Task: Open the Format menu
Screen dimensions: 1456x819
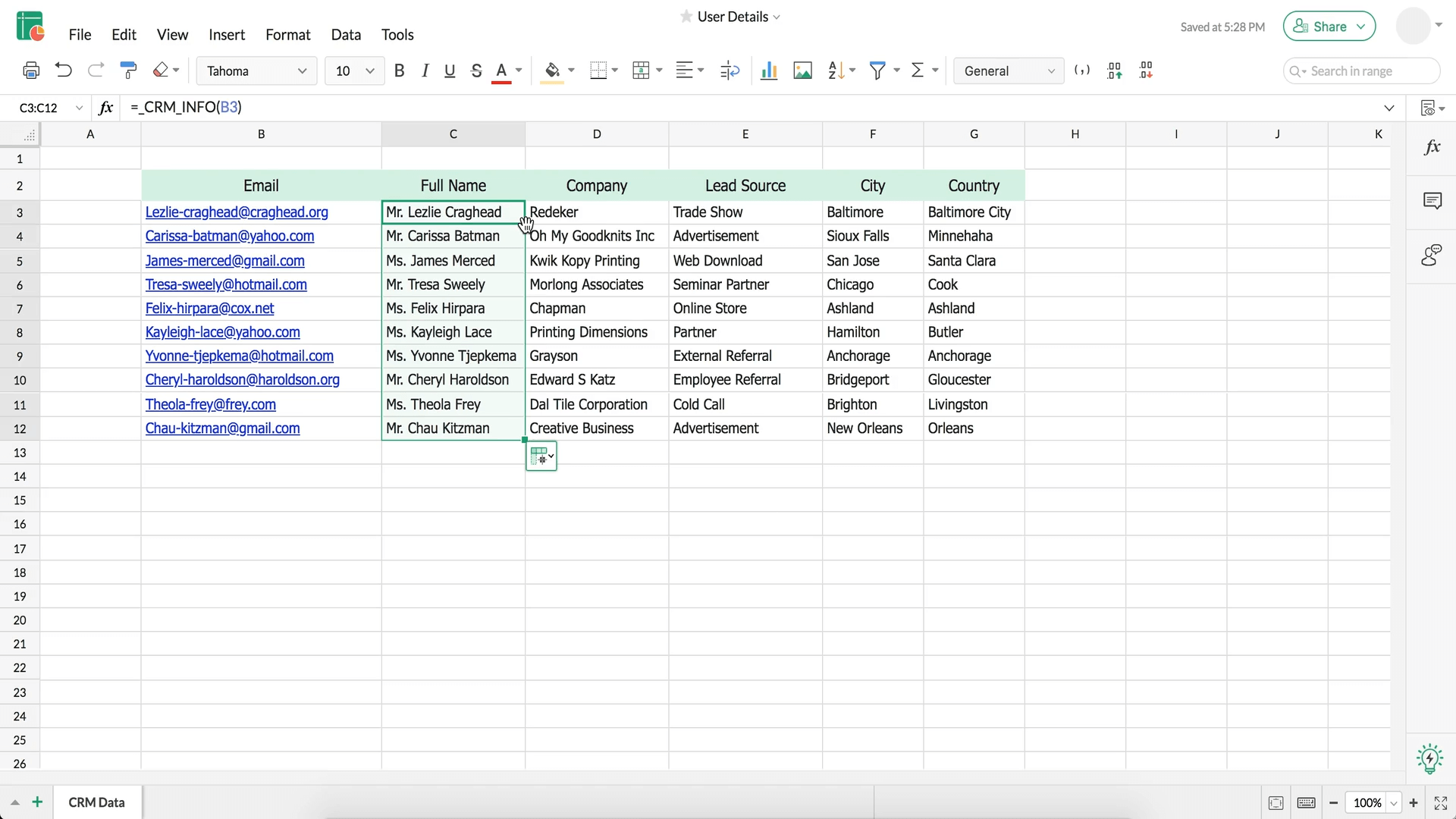Action: (287, 35)
